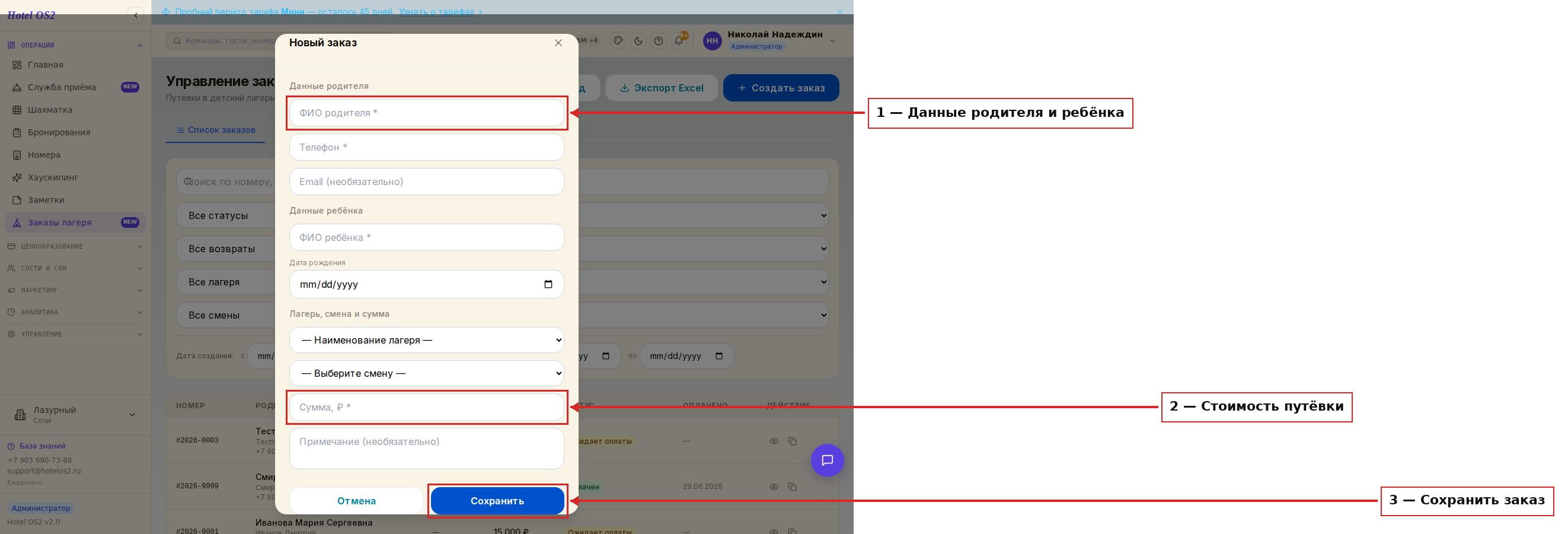Focus the ФИО родителя field
The height and width of the screenshot is (534, 1568).
pos(426,113)
